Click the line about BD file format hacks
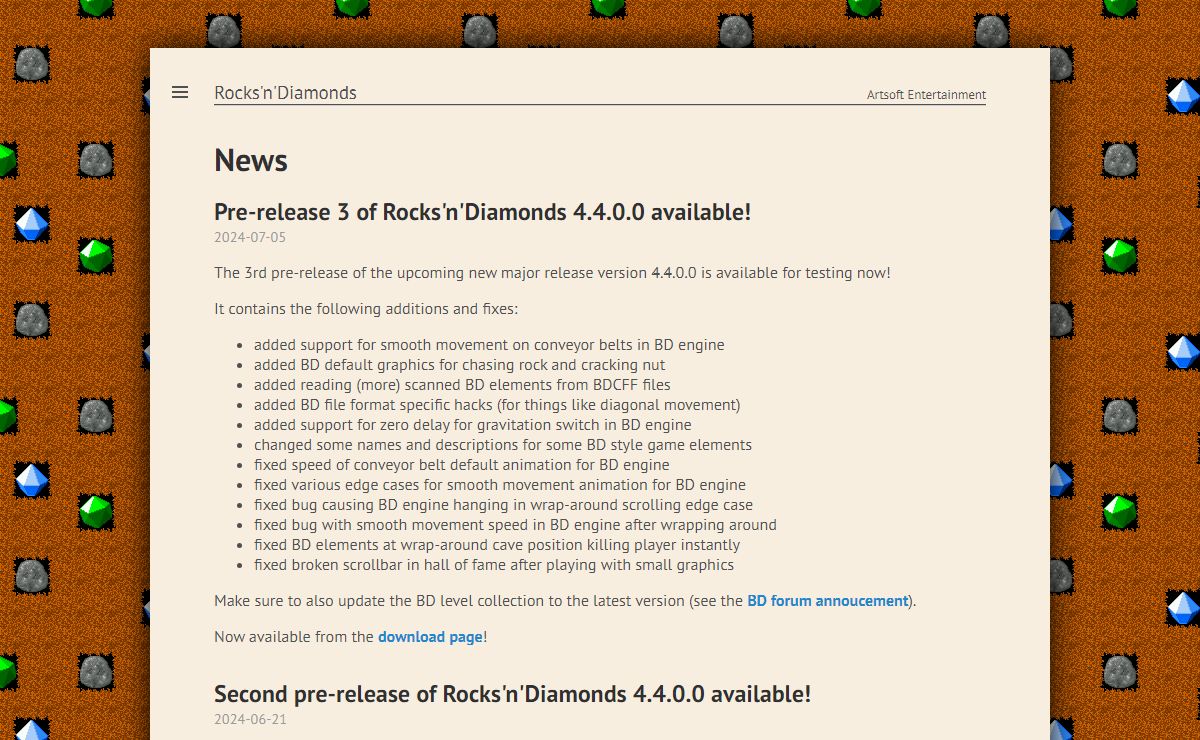 pos(497,405)
